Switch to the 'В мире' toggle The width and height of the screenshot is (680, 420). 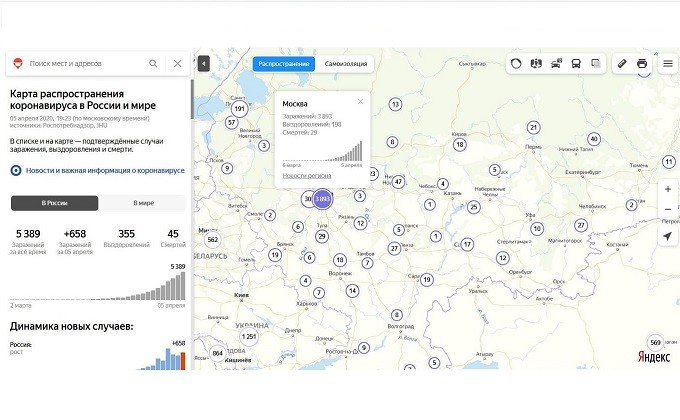point(143,203)
